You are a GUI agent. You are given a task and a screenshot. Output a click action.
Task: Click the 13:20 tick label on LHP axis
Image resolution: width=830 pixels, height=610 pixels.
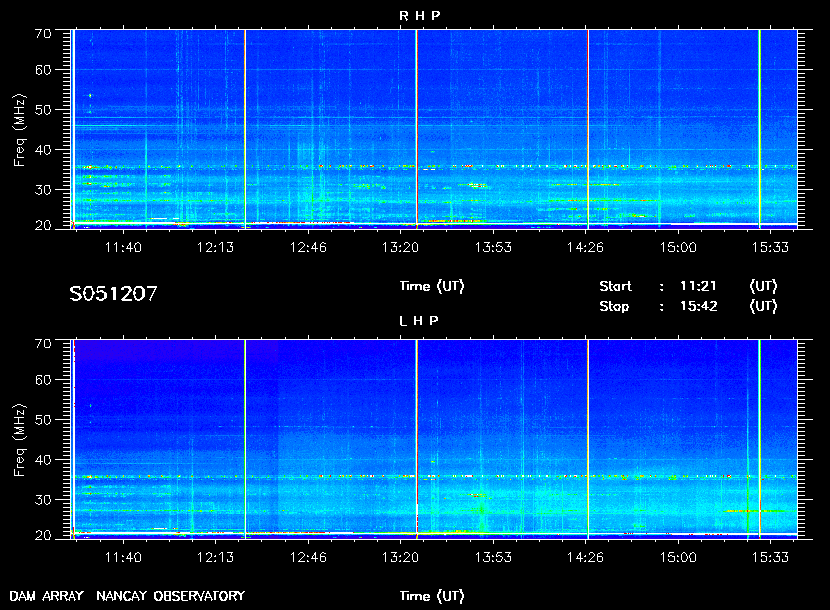[400, 557]
